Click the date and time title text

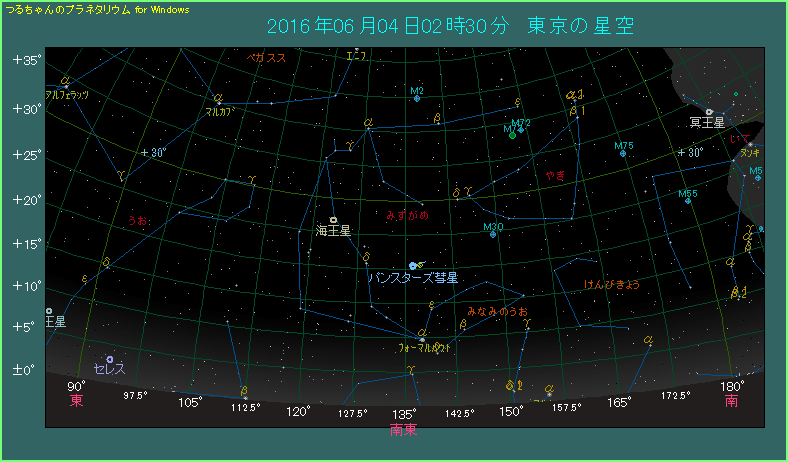451,26
